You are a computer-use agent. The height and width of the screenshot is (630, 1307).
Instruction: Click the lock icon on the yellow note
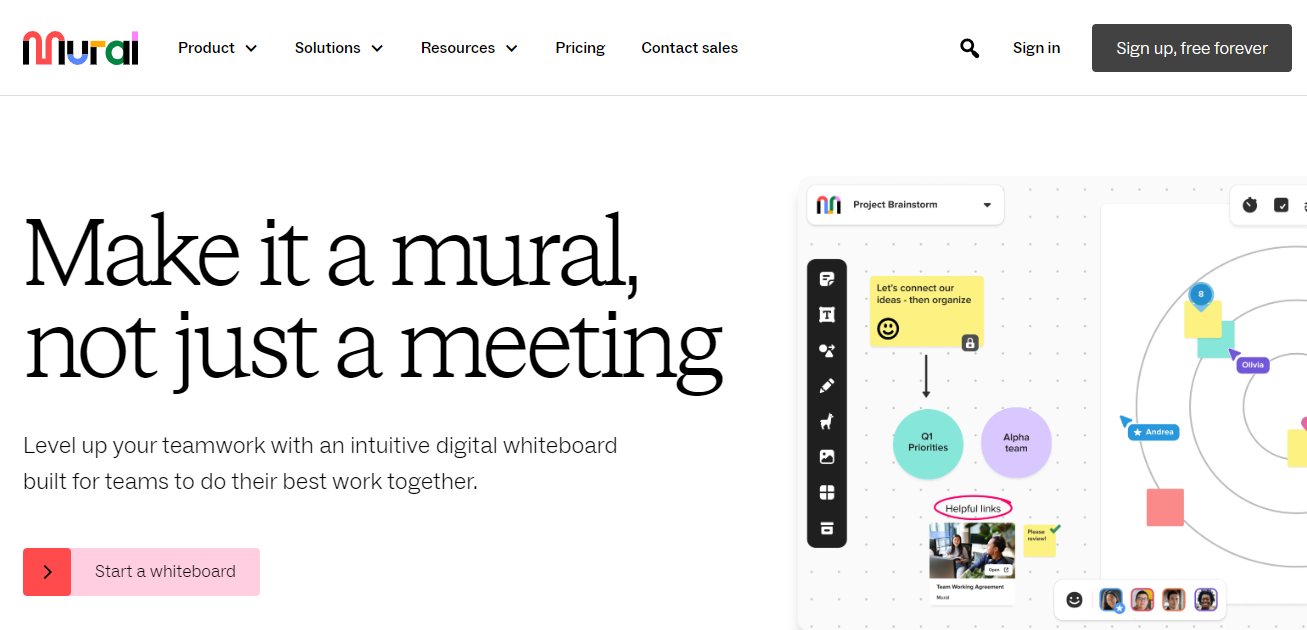click(969, 343)
